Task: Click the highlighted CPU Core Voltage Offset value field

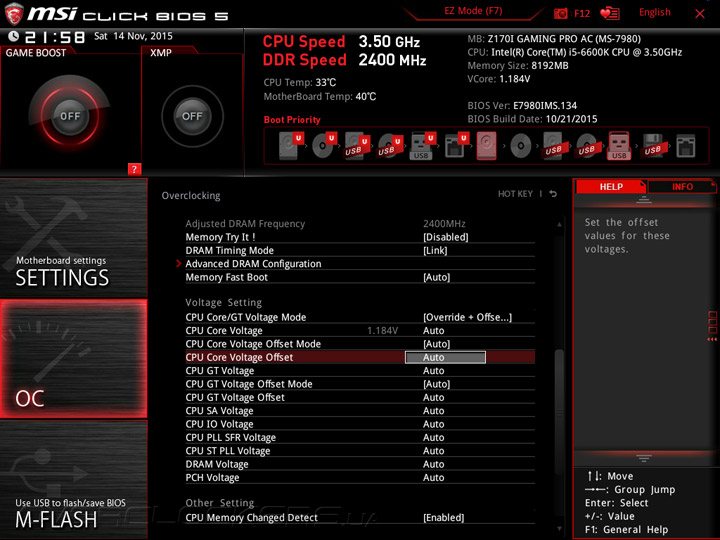Action: pos(445,357)
